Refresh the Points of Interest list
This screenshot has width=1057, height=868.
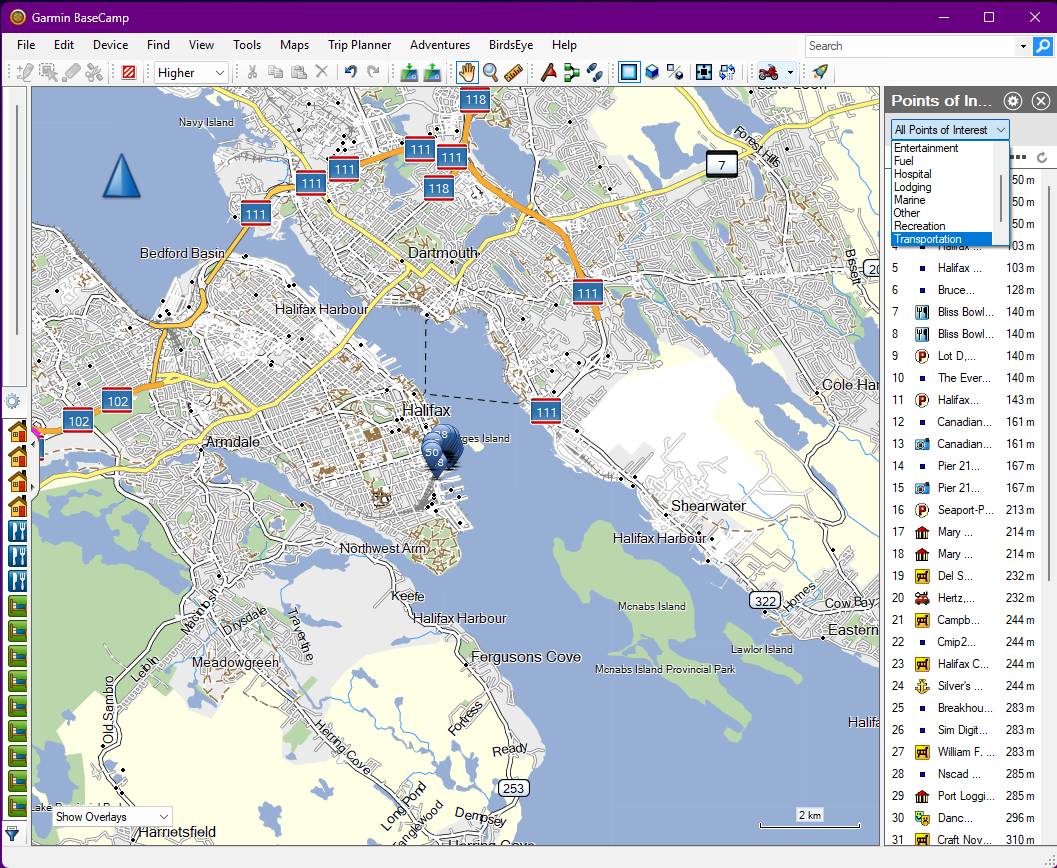[1042, 157]
